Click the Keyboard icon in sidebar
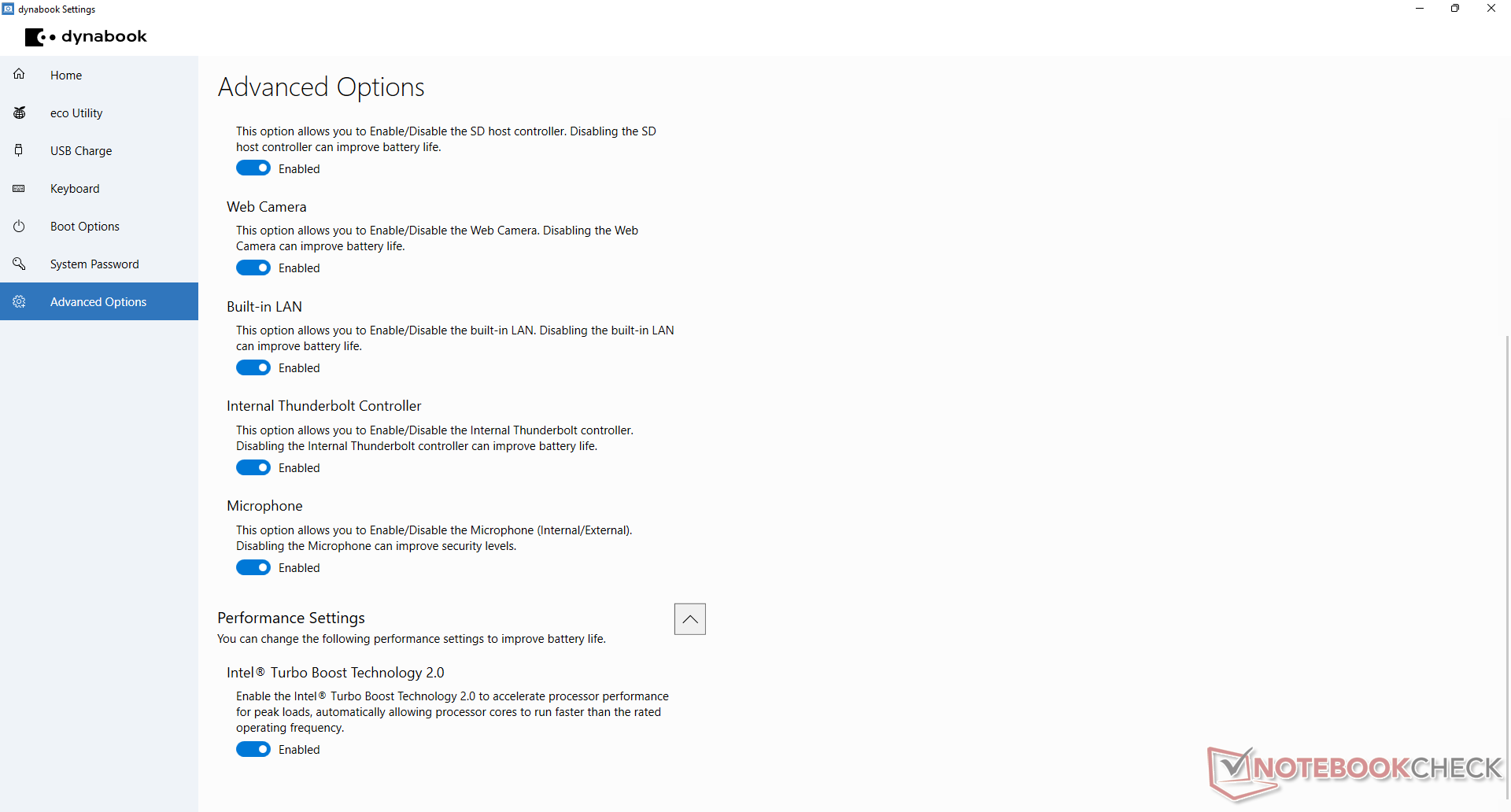 [19, 188]
